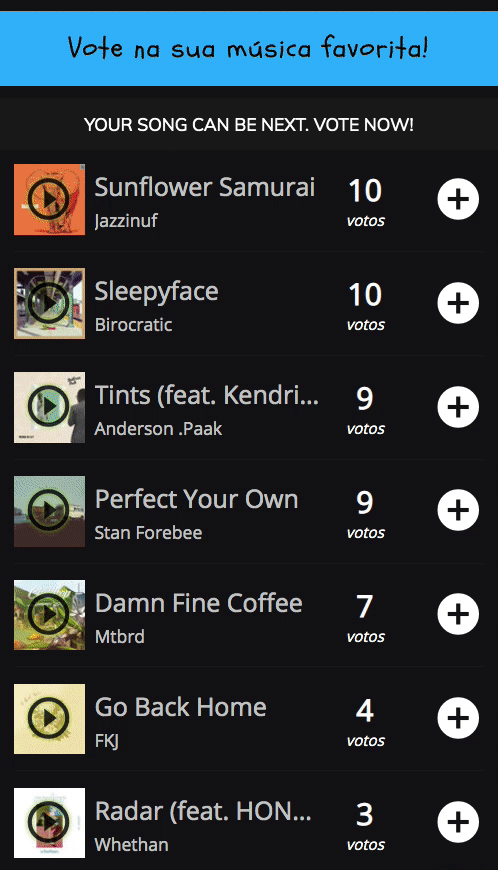Play Damn Fine Coffee preview
Viewport: 498px width, 870px height.
click(49, 614)
